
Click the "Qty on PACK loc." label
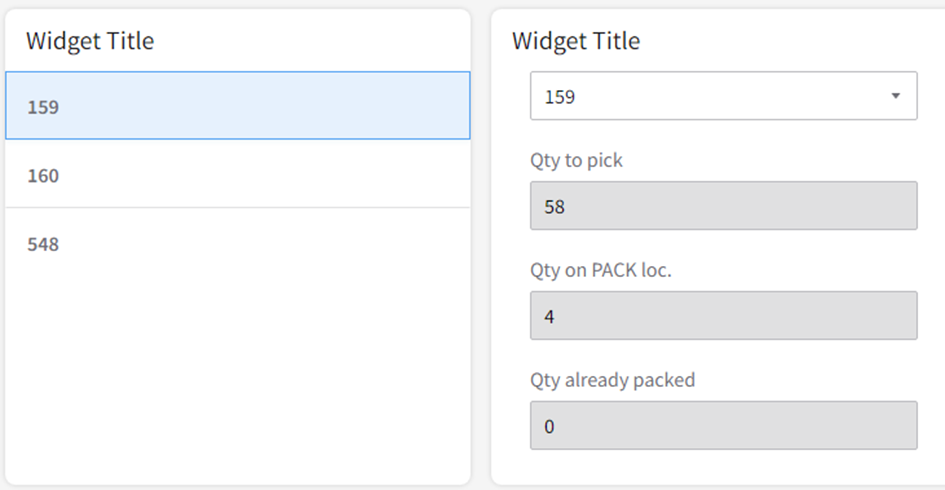tap(600, 270)
